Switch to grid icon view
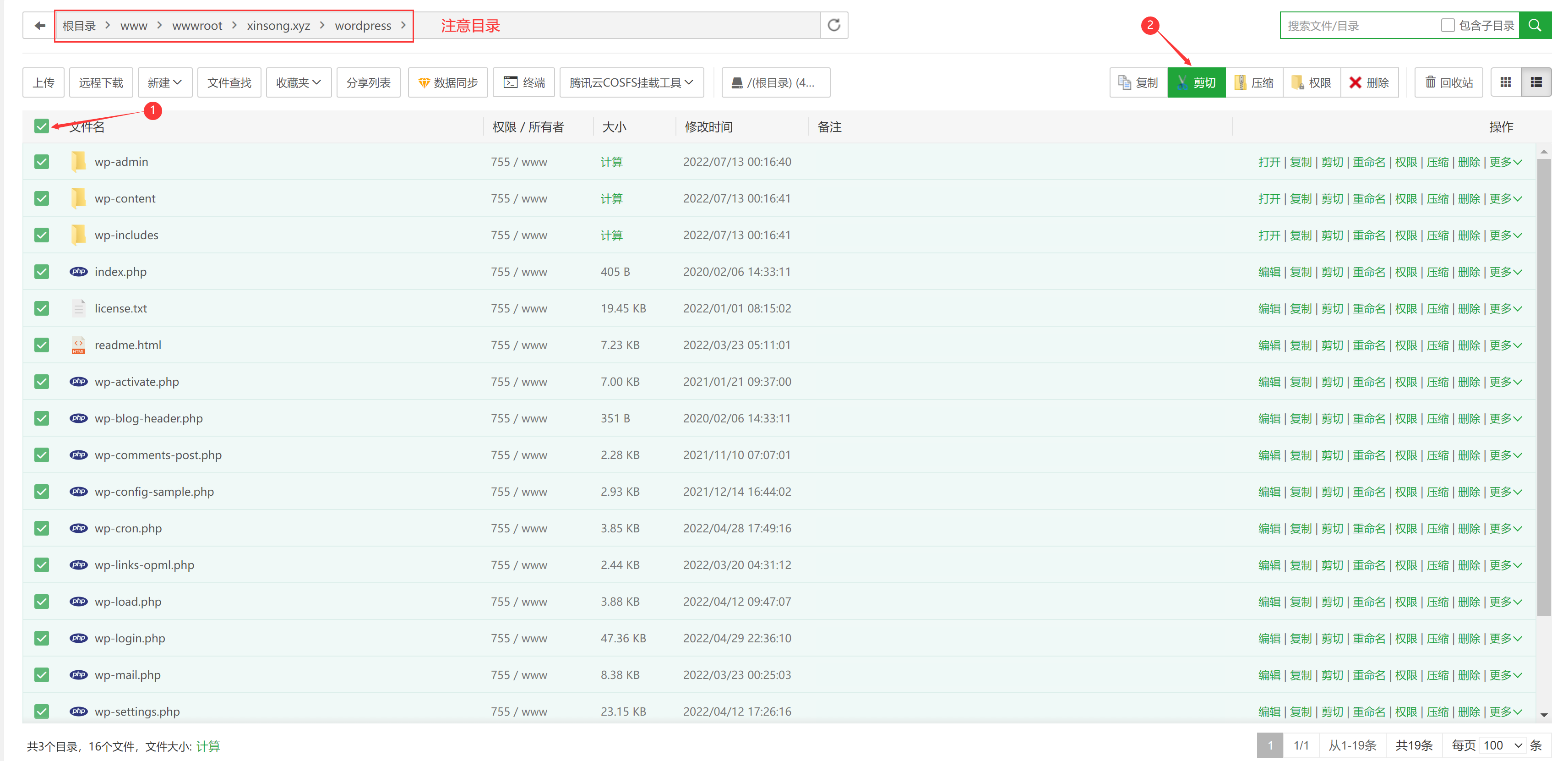The image size is (1568, 761). [x=1505, y=83]
